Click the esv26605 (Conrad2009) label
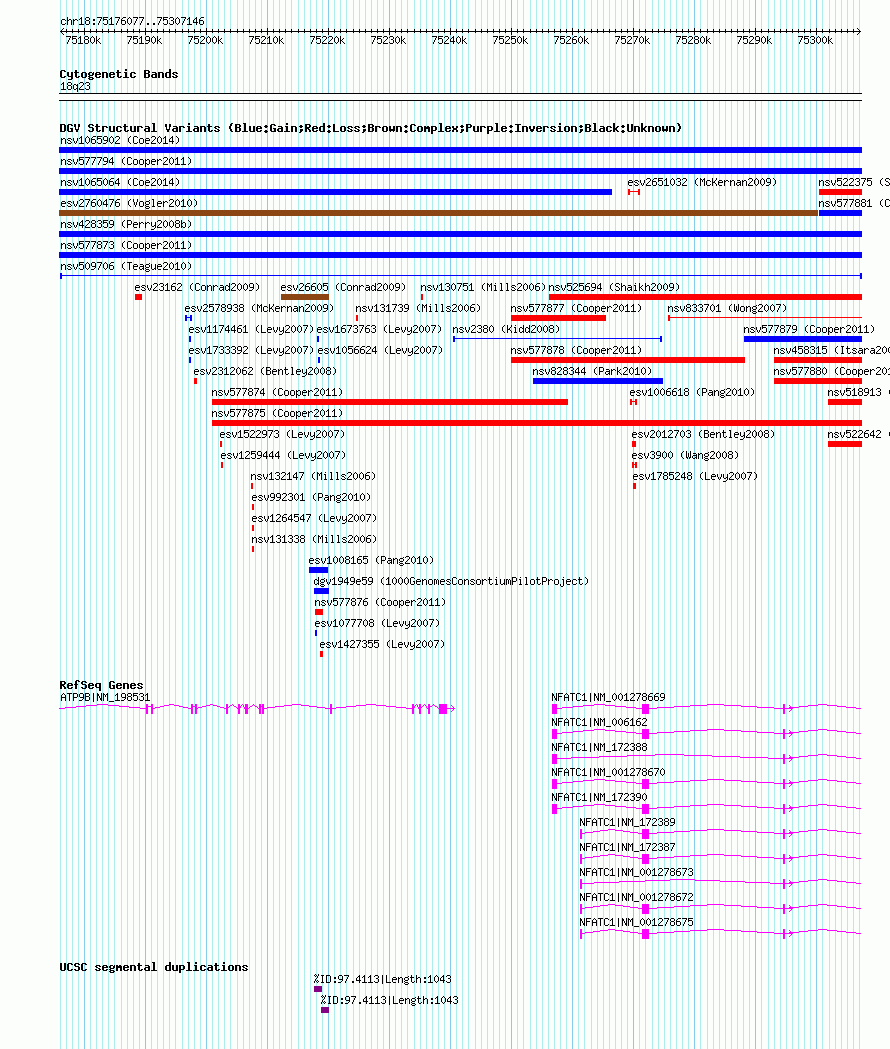890x1049 pixels. coord(343,287)
